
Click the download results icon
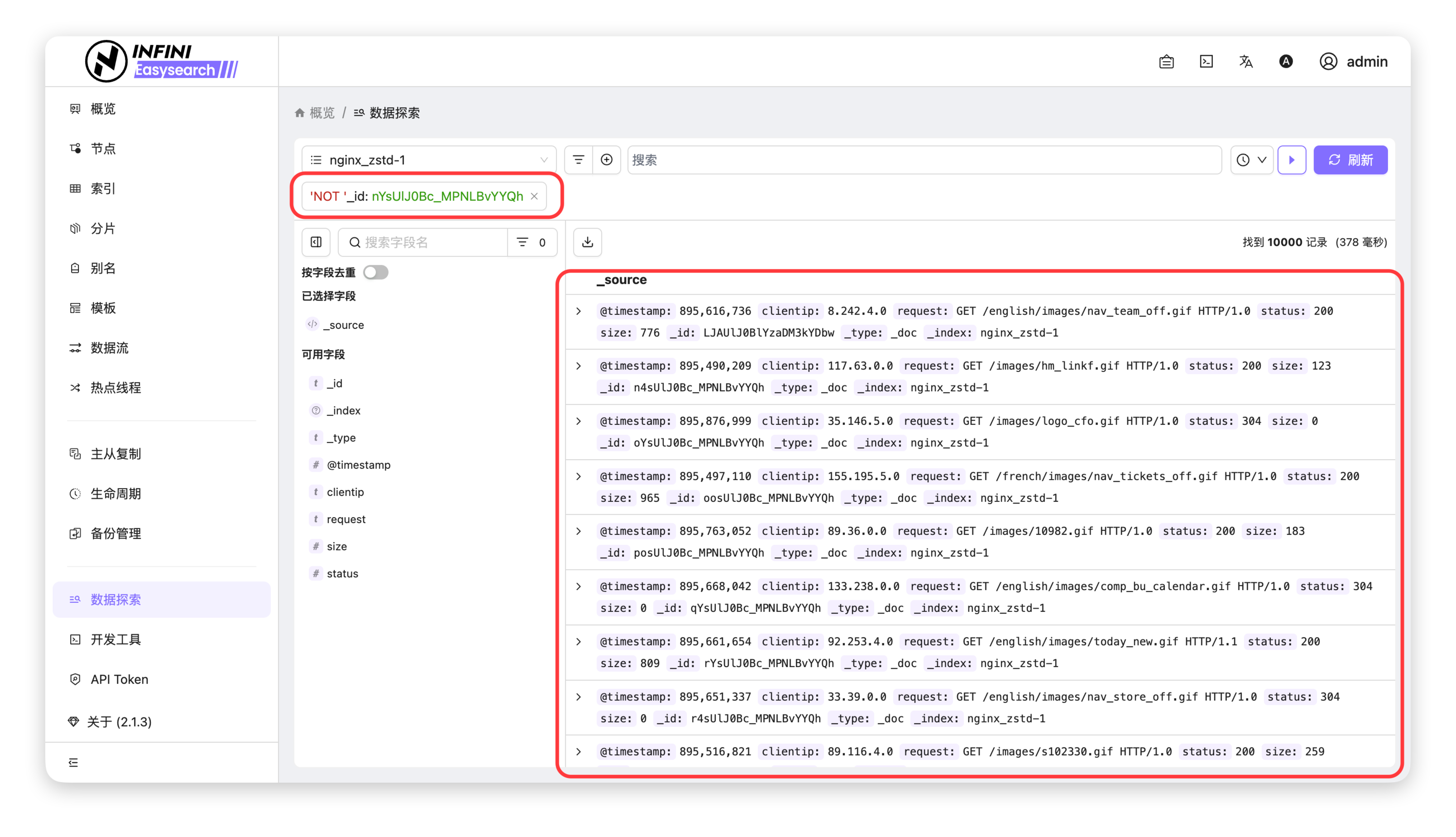tap(587, 242)
